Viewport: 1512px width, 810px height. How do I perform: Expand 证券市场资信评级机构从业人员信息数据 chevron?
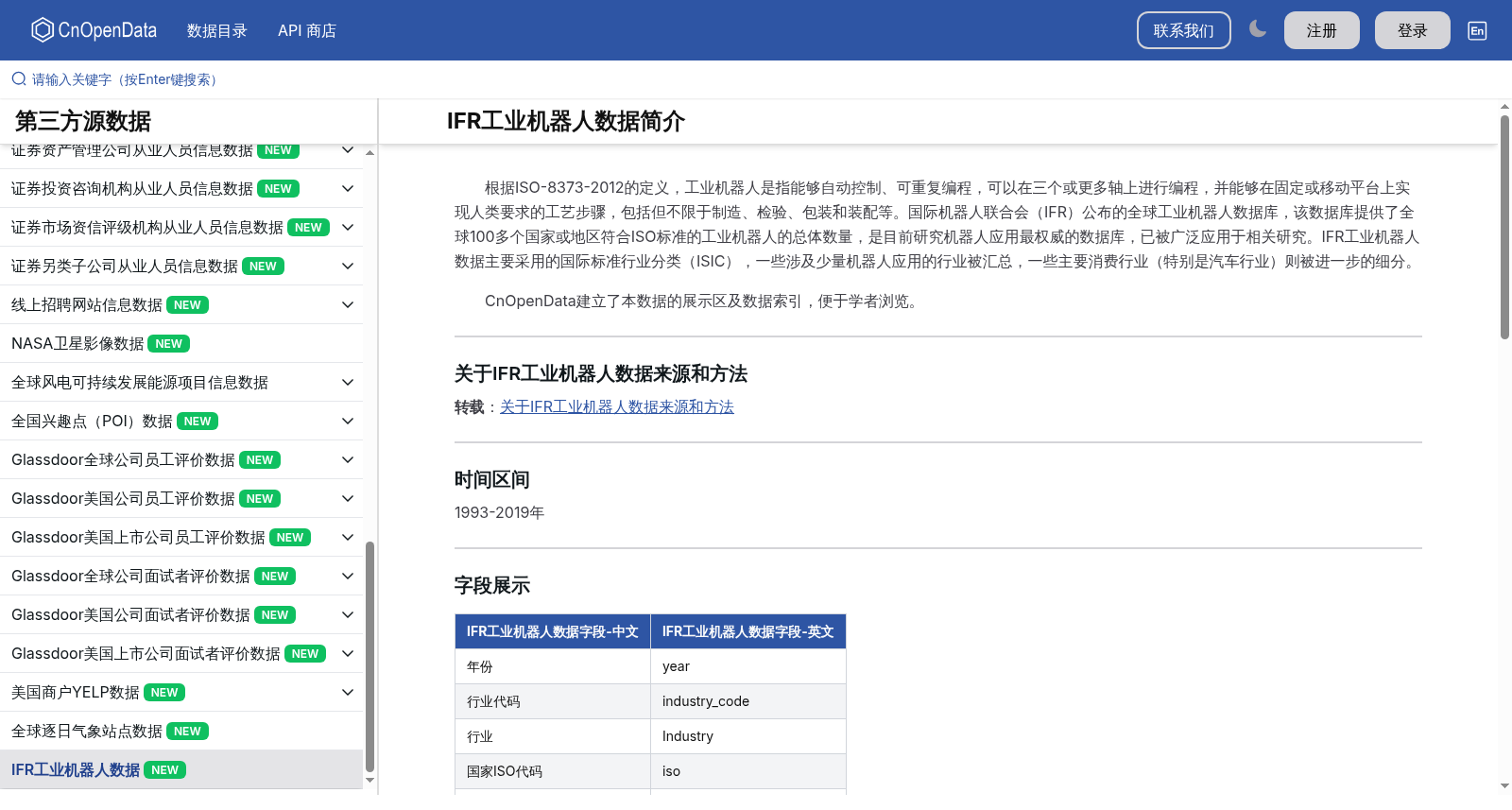(348, 227)
